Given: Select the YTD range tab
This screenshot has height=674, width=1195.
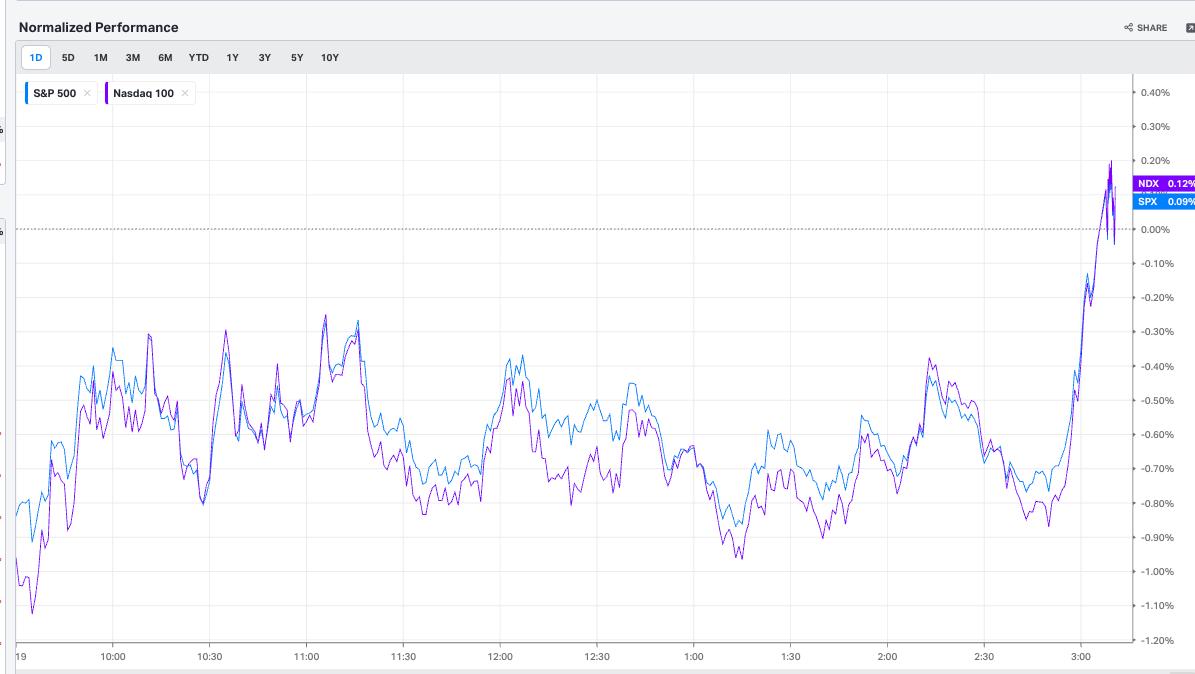Looking at the screenshot, I should tap(199, 58).
